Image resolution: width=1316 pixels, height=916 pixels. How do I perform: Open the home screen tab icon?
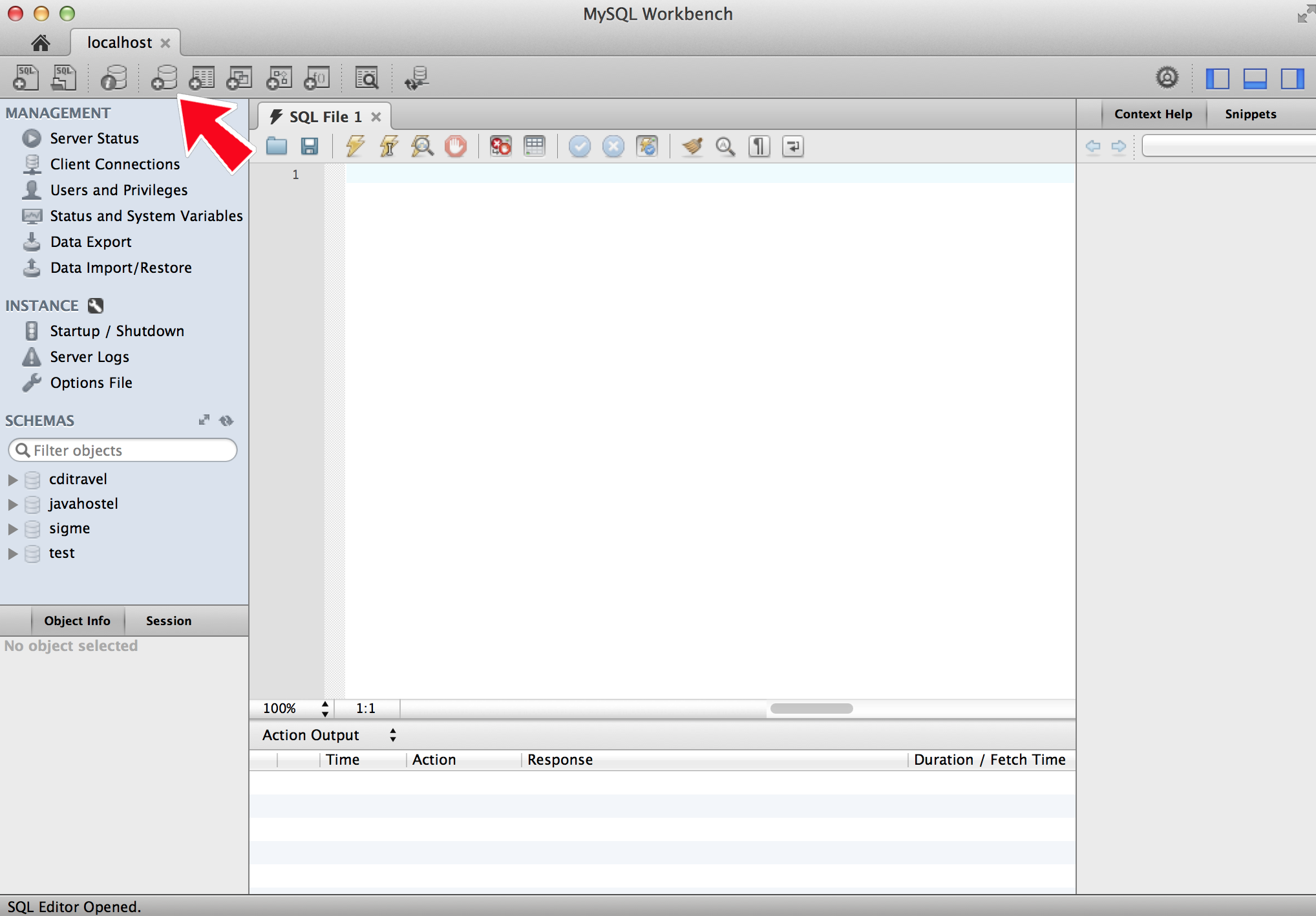click(40, 43)
